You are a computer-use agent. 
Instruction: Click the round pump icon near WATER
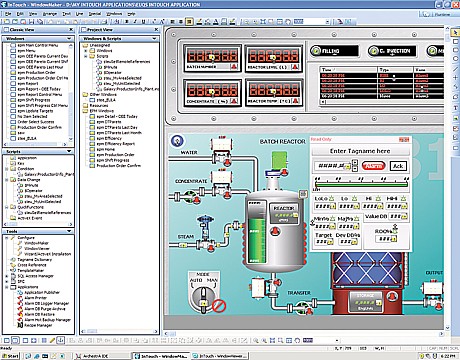click(x=177, y=141)
